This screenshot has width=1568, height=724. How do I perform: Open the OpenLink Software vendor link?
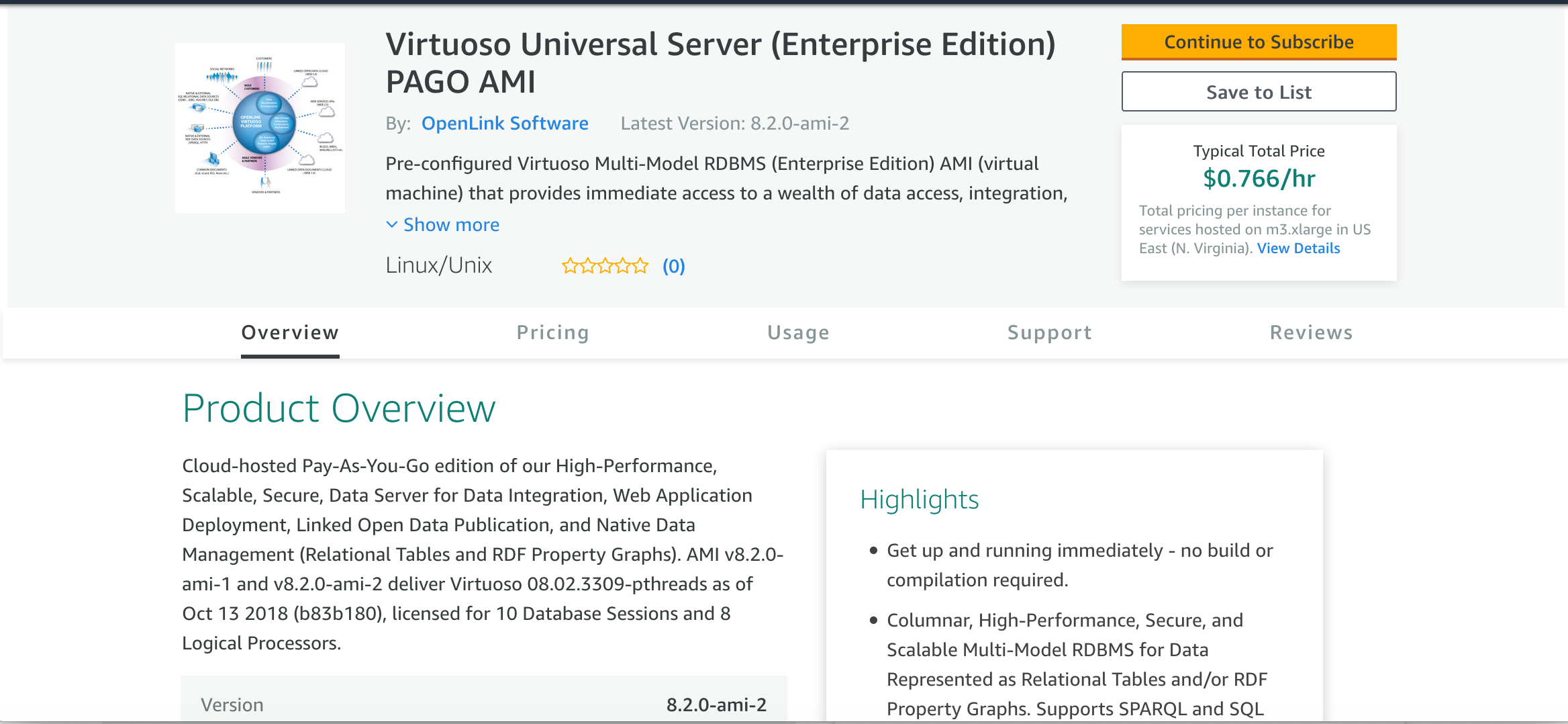[505, 124]
